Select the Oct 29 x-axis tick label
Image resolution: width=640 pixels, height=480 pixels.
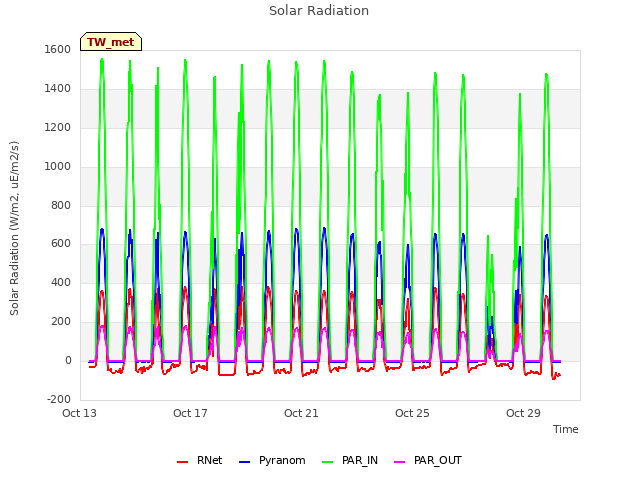523,413
